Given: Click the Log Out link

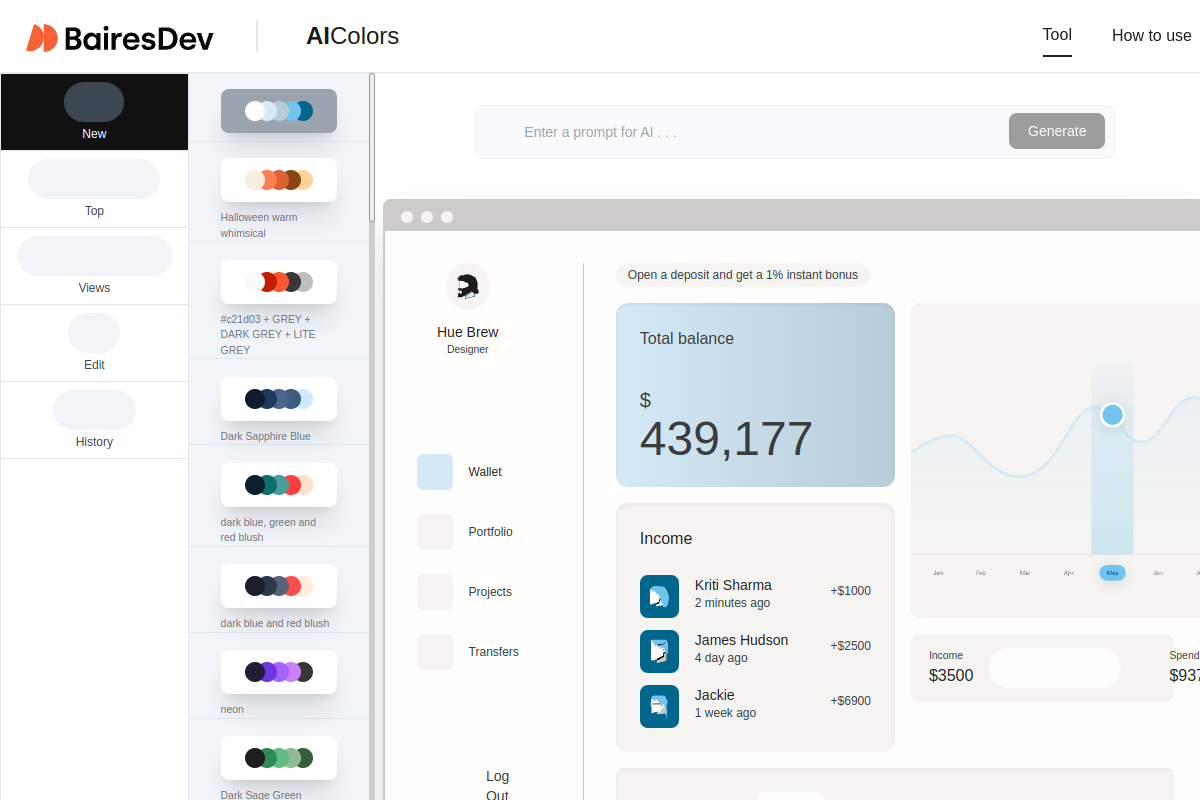Looking at the screenshot, I should (x=497, y=785).
